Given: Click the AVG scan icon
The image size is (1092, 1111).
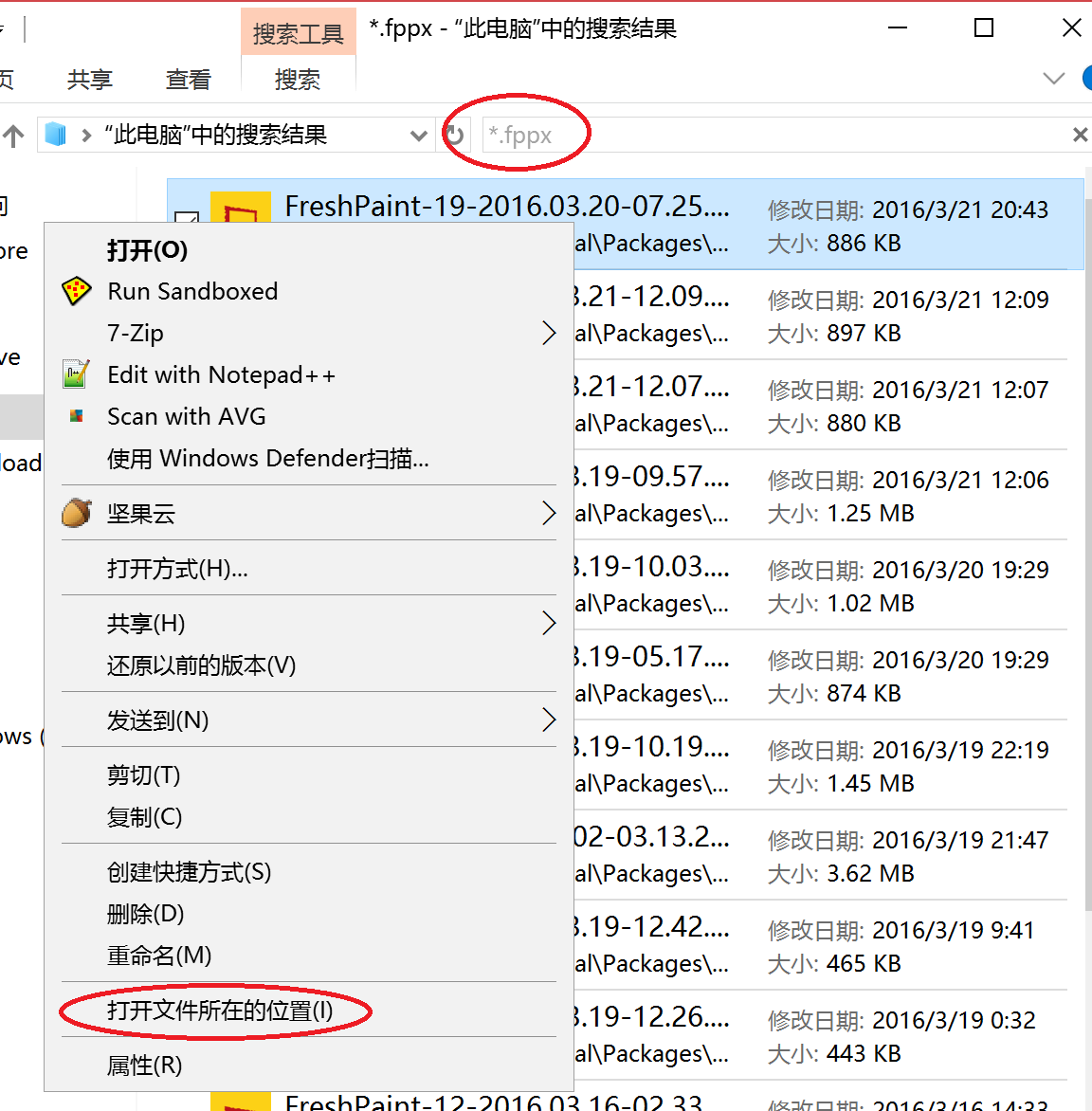Looking at the screenshot, I should [x=77, y=416].
